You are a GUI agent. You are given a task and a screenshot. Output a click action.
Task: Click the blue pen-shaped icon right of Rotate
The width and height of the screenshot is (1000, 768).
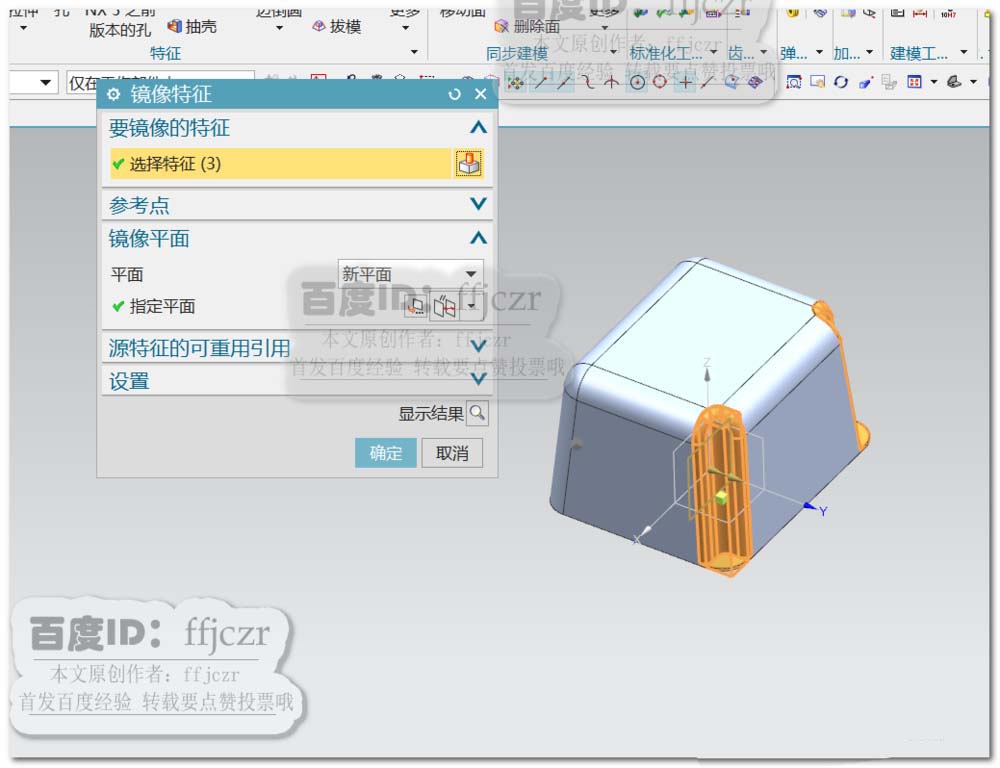tap(865, 82)
